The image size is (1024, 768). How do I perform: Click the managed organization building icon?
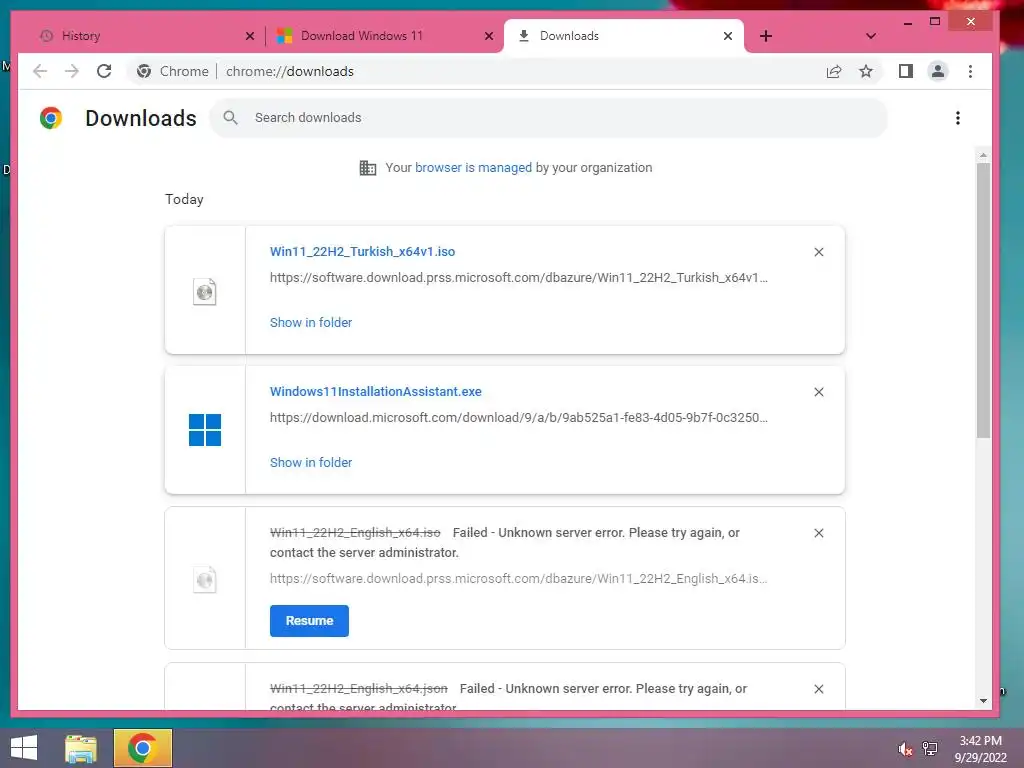tap(368, 168)
